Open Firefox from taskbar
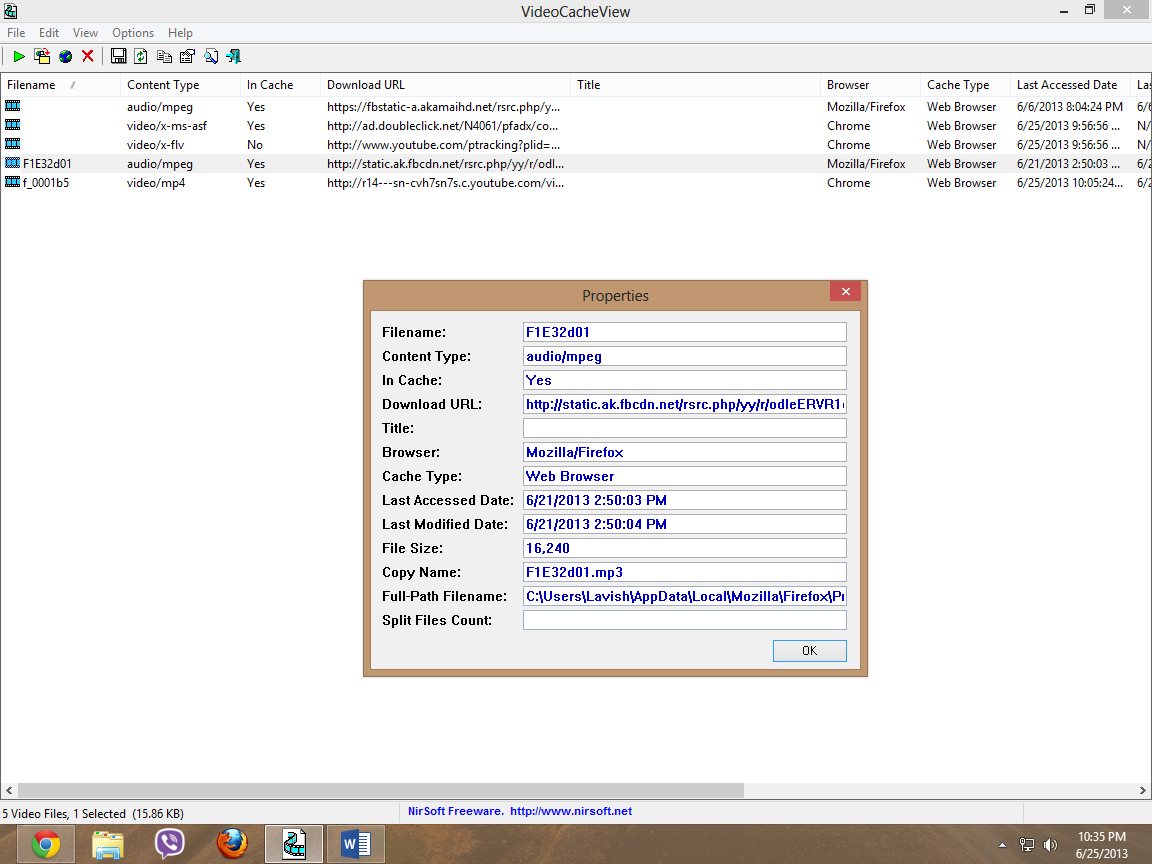This screenshot has height=864, width=1152. (x=231, y=843)
